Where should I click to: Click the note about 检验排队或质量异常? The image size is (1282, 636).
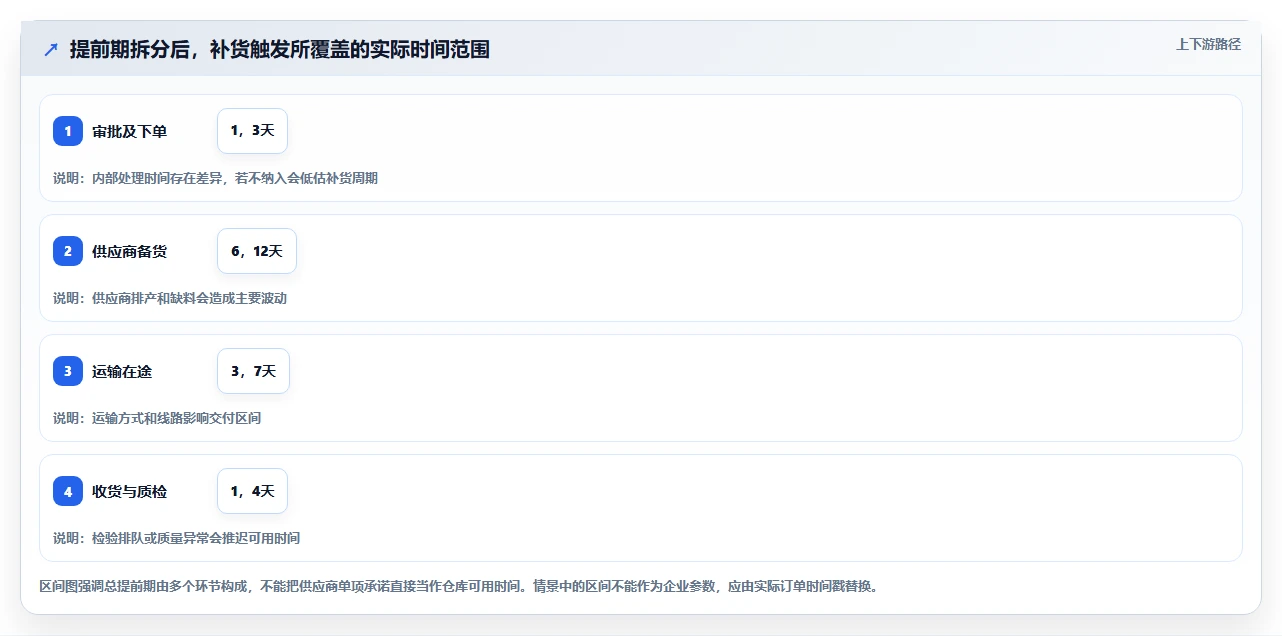tap(176, 538)
